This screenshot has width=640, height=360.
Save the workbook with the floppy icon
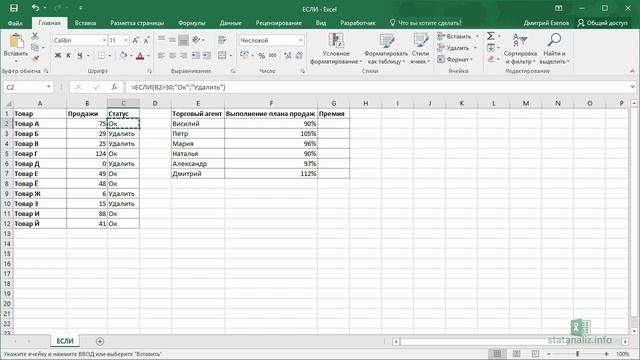pos(14,8)
